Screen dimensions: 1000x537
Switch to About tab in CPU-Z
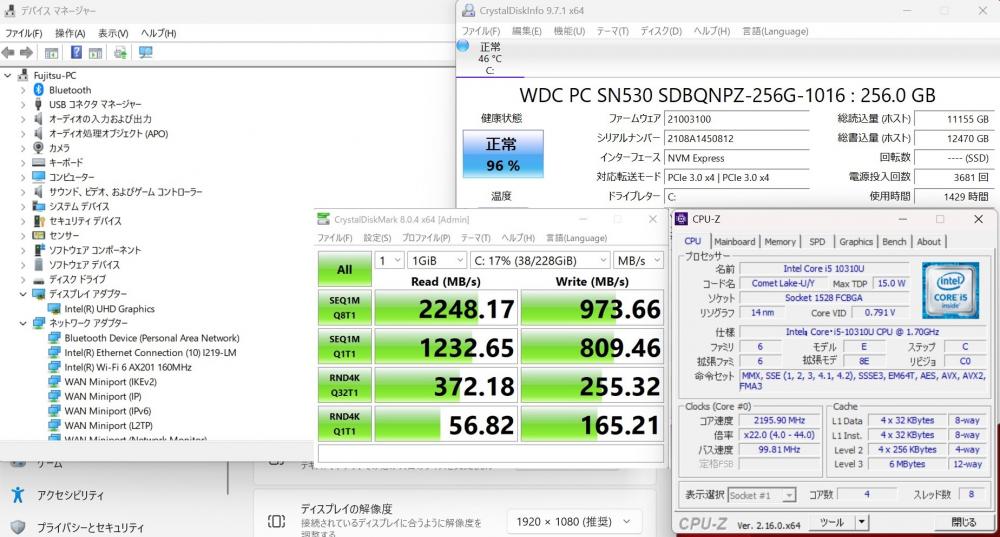(929, 242)
